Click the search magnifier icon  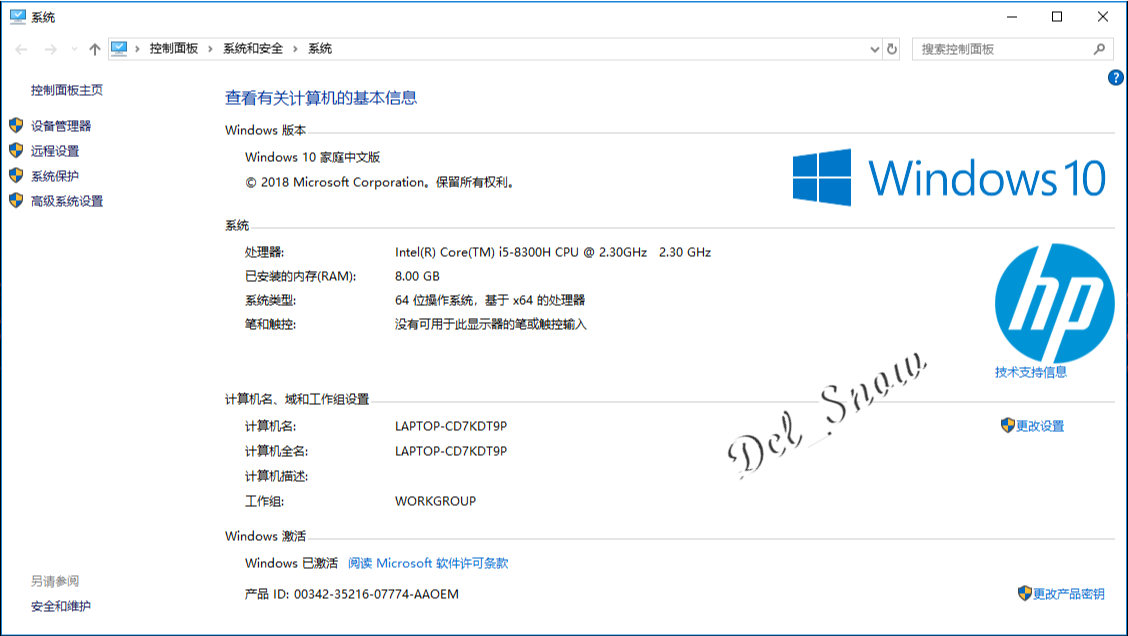[1099, 49]
